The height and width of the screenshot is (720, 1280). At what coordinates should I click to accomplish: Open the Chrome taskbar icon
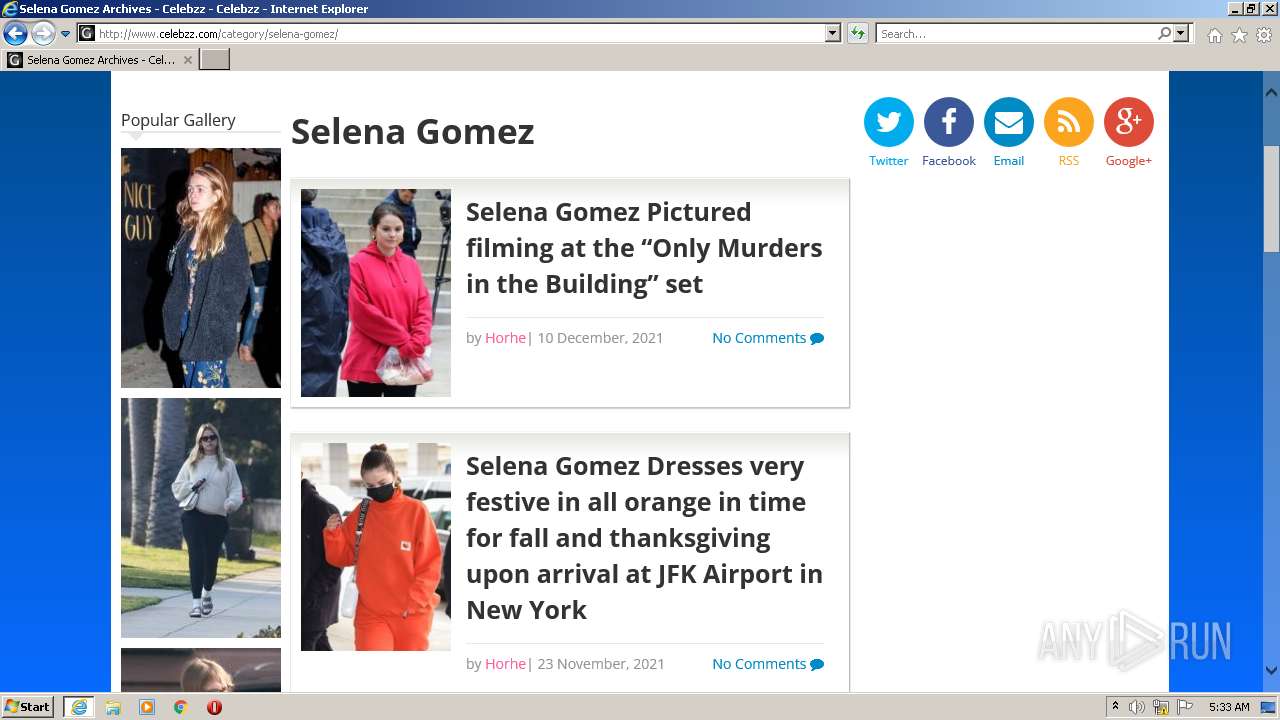tap(181, 707)
